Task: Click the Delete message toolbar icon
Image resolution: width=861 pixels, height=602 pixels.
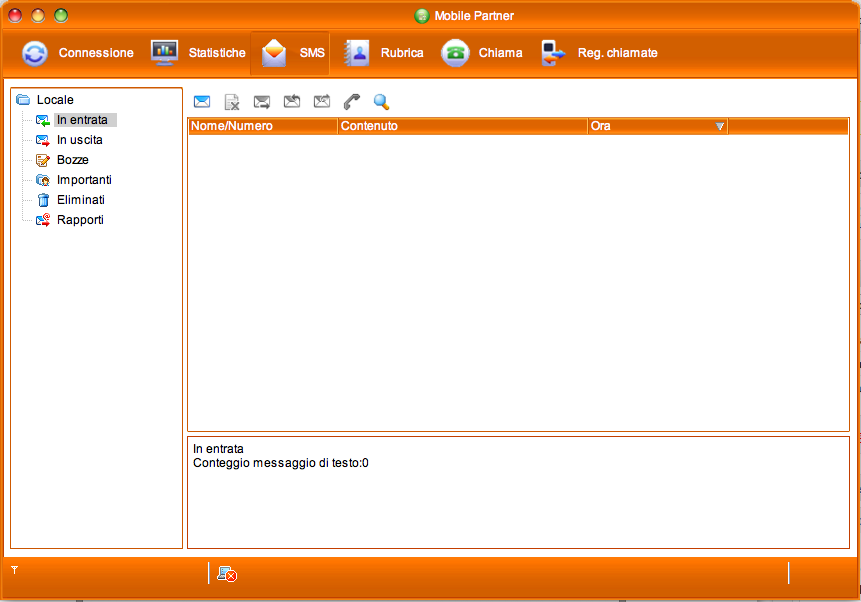Action: (232, 101)
